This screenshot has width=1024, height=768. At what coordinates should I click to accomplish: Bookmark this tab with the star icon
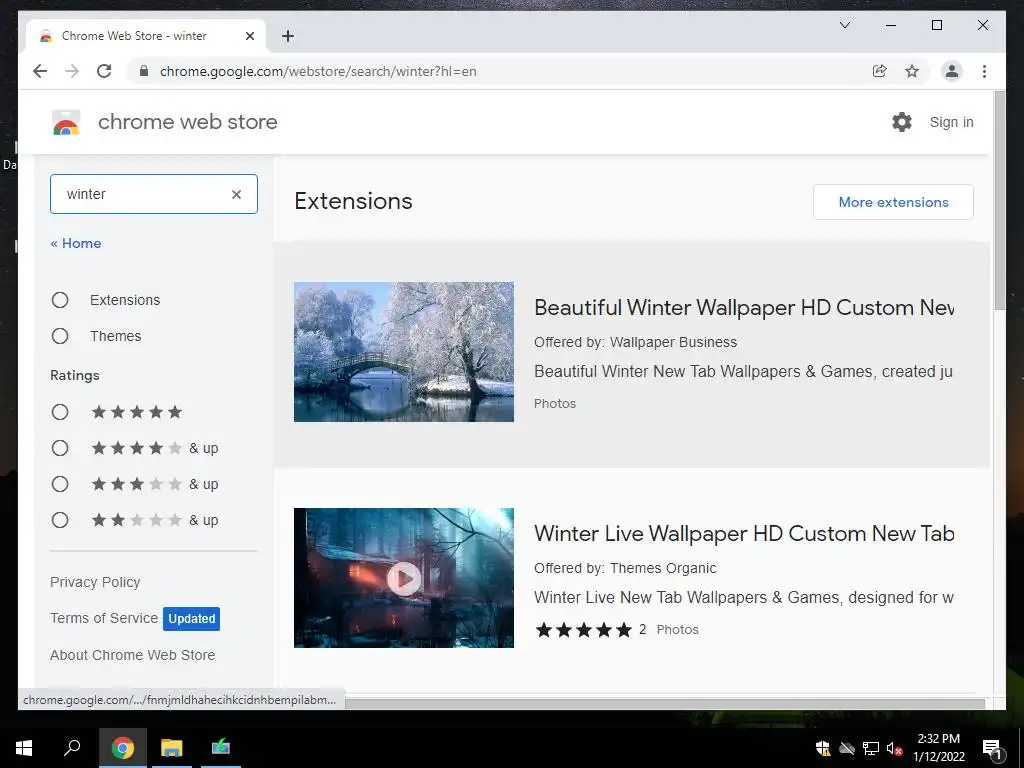coord(912,71)
